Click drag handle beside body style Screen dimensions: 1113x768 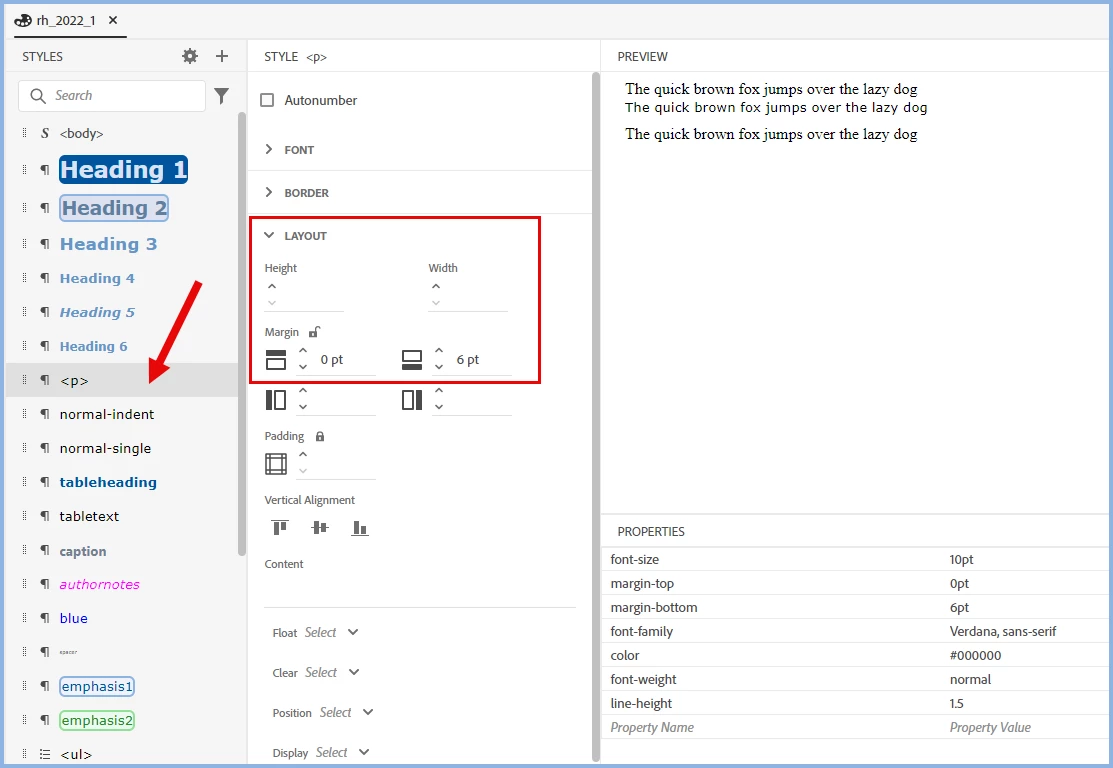click(x=24, y=133)
